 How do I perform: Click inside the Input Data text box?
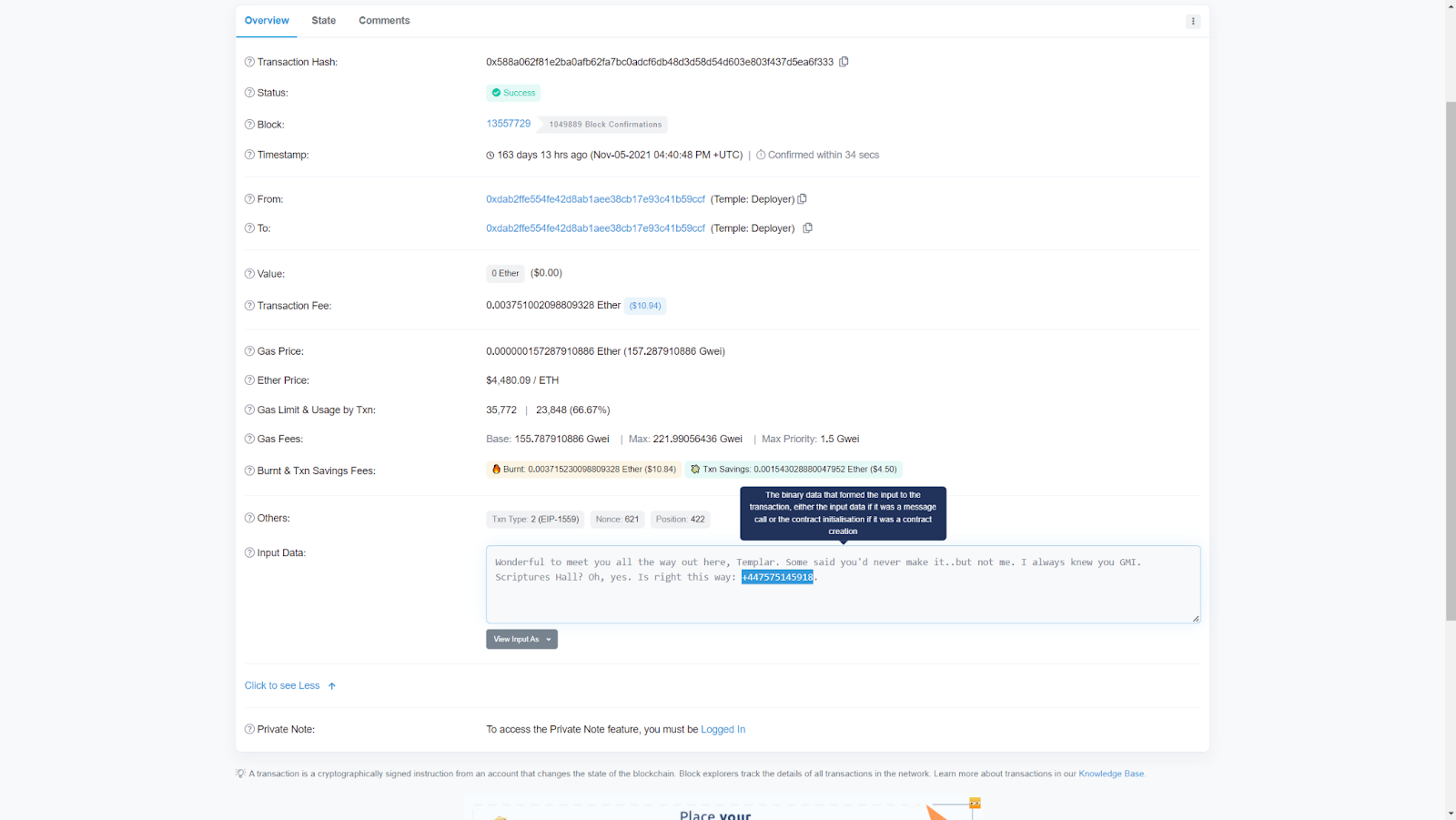pyautogui.click(x=843, y=584)
